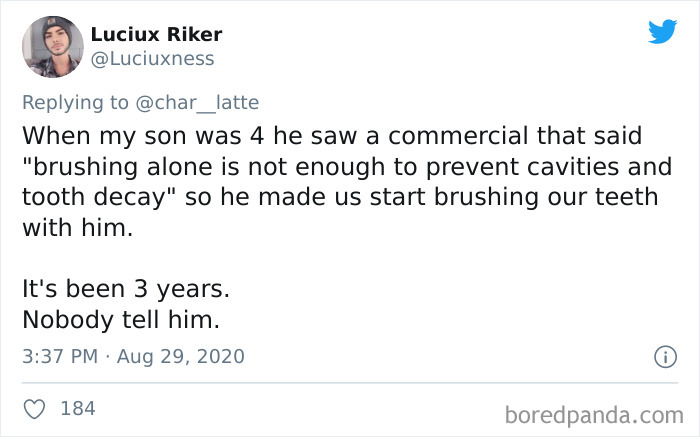The image size is (700, 437).
Task: Open the tweet info icon
Action: pyautogui.click(x=662, y=356)
